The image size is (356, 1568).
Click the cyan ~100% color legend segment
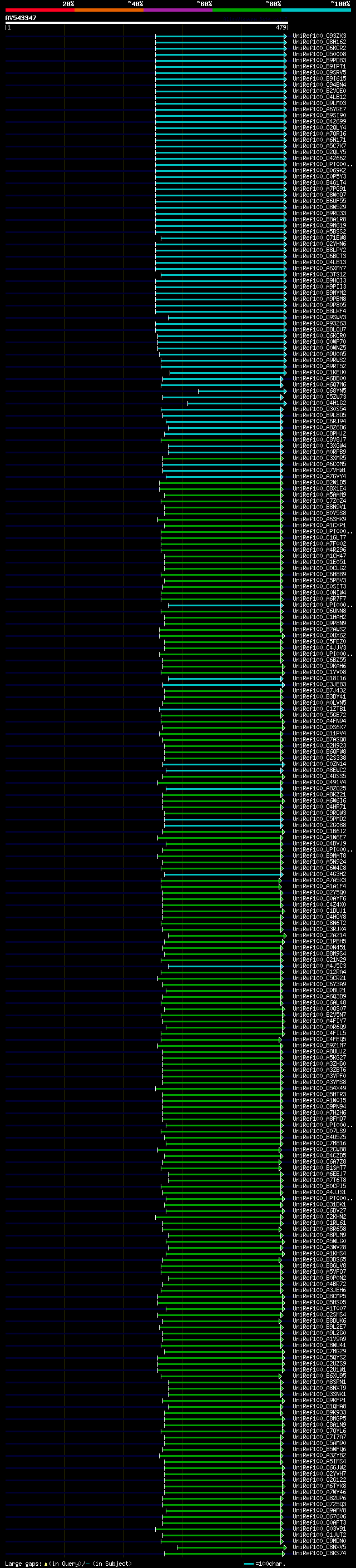(x=317, y=10)
